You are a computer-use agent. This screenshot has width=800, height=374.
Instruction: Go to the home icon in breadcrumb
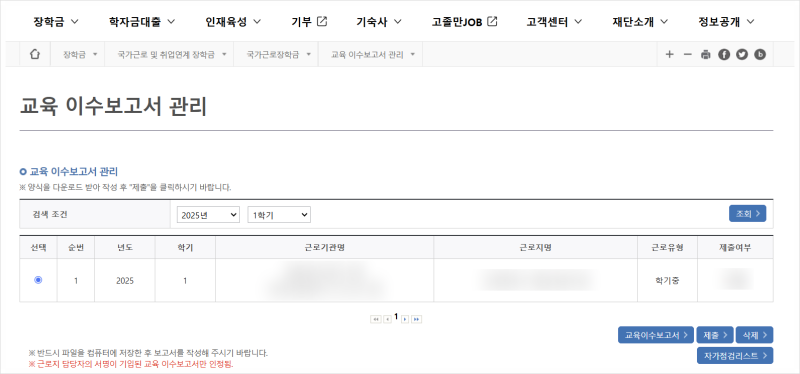click(35, 54)
